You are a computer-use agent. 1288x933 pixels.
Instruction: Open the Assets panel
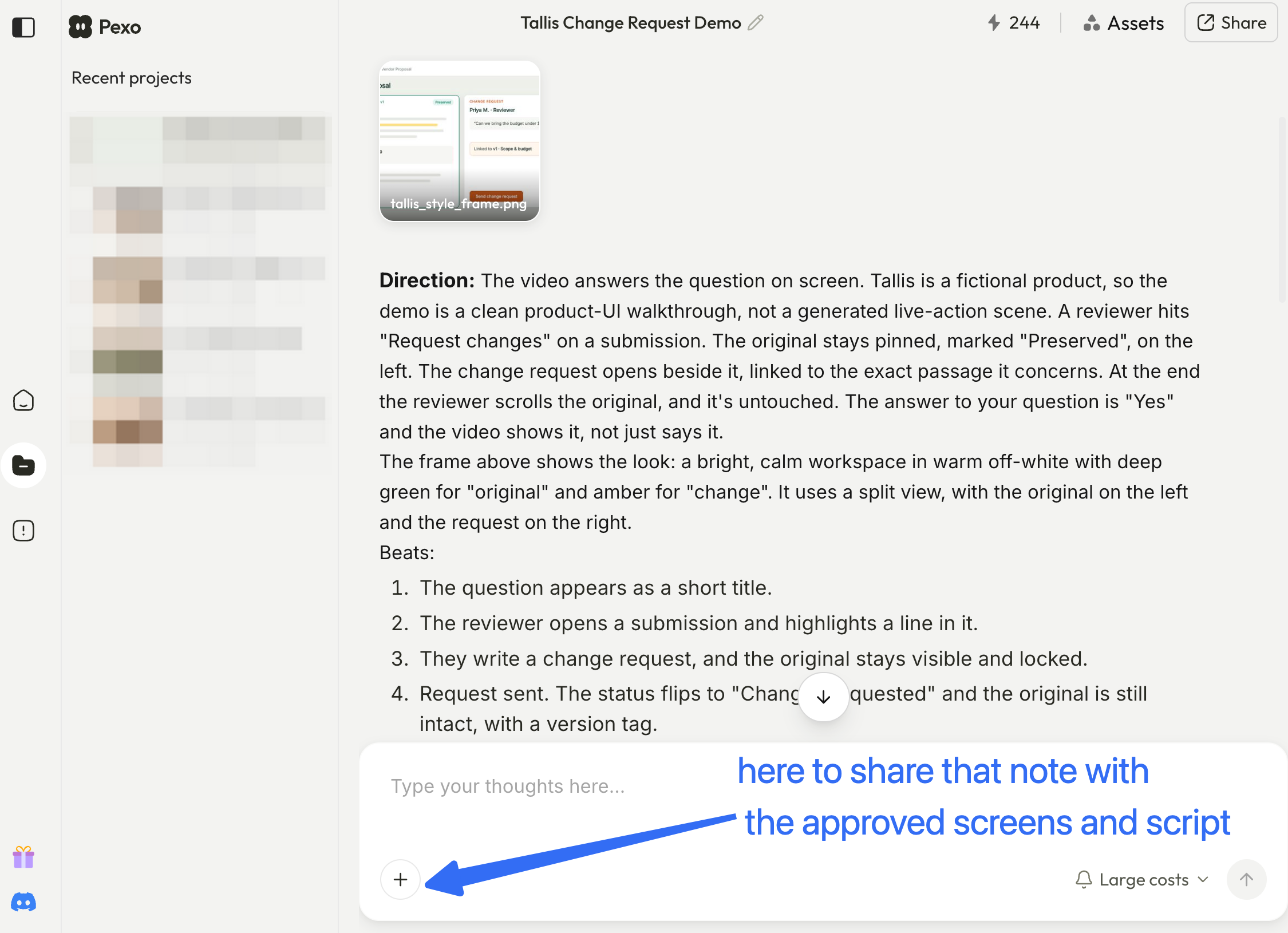pos(1123,23)
